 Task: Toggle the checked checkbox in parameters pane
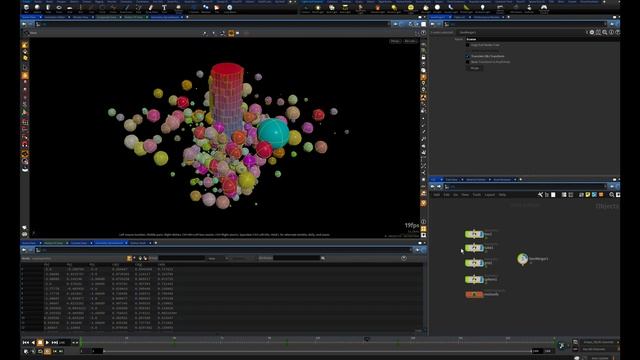click(468, 56)
